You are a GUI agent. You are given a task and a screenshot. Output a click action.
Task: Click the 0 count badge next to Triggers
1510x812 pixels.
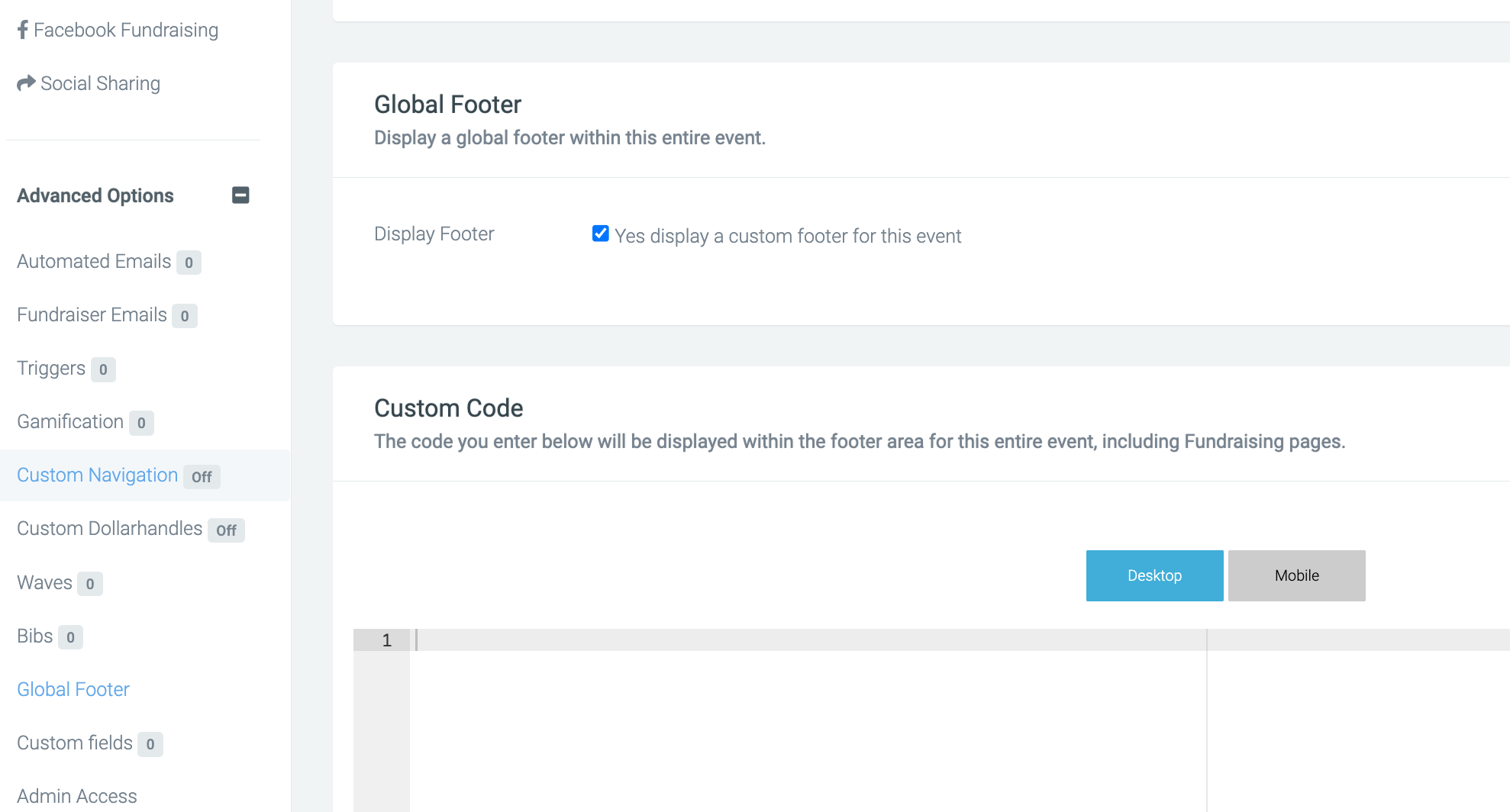click(103, 369)
